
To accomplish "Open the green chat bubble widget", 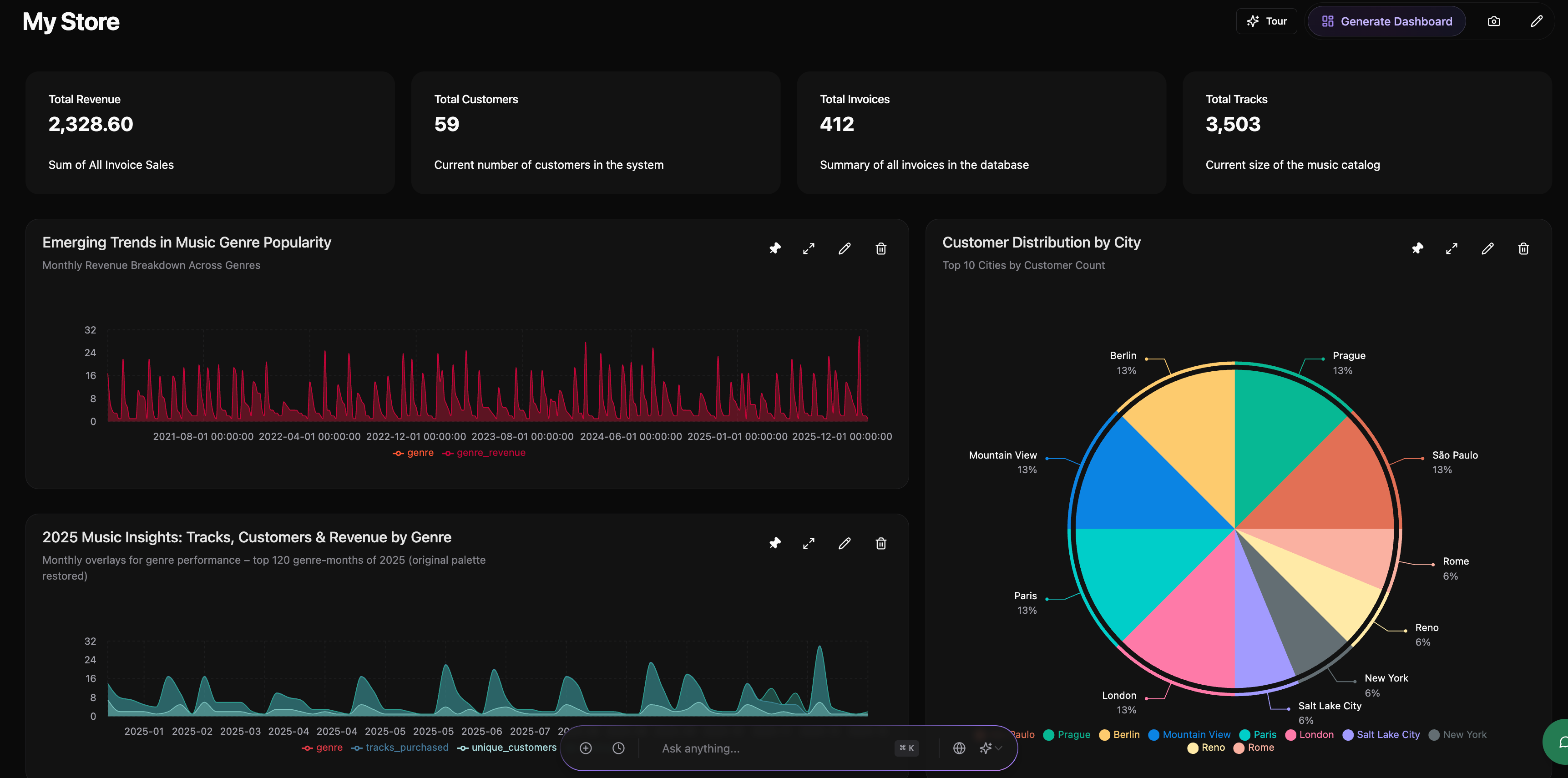I will (x=1557, y=742).
